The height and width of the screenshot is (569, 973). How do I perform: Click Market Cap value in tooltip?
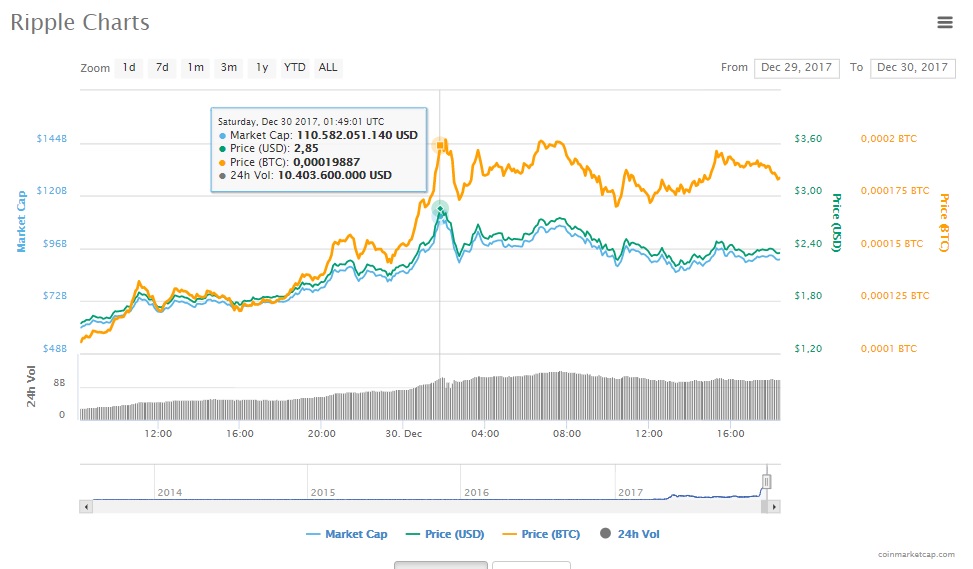[357, 135]
